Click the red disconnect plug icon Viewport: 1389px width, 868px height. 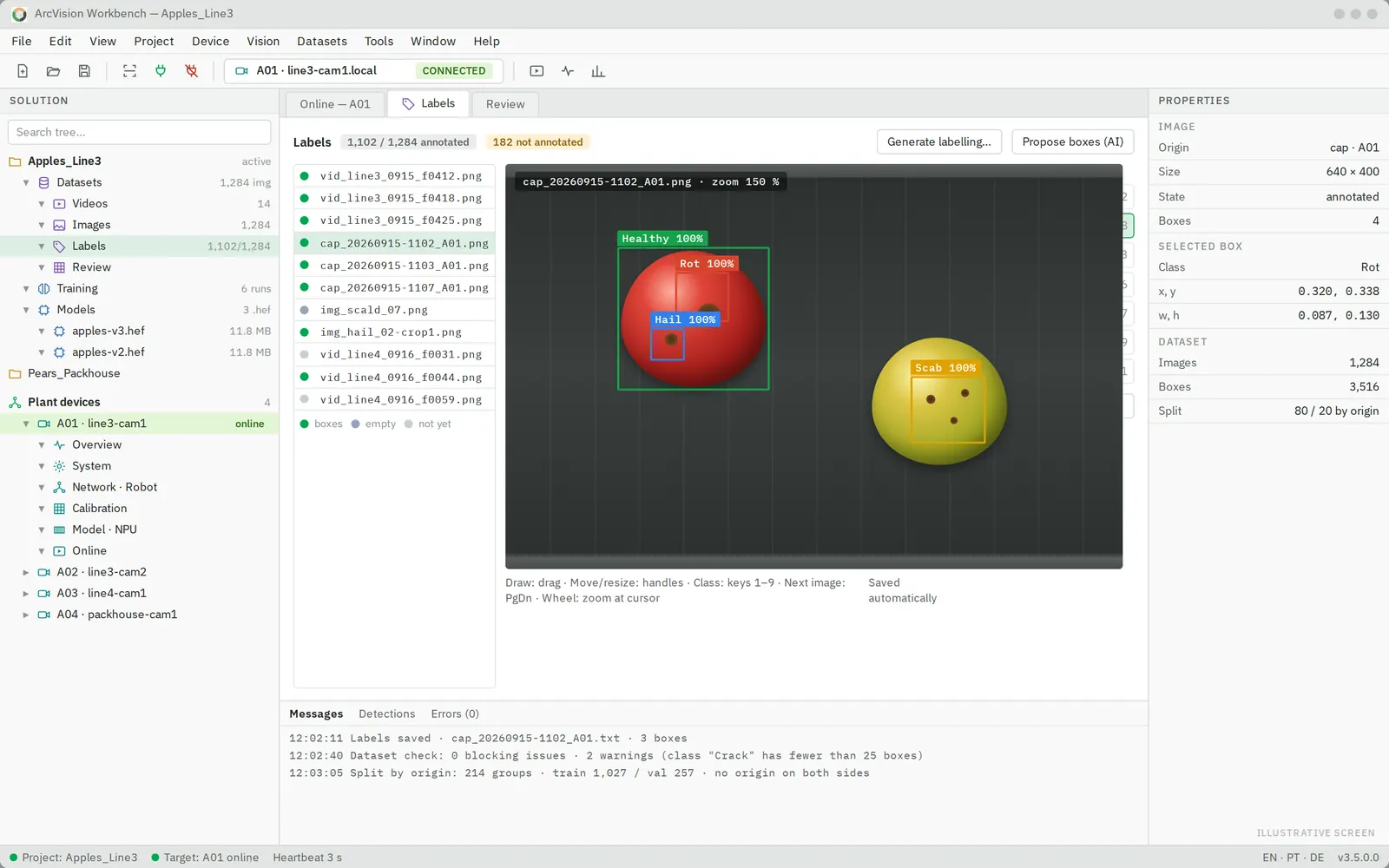(192, 71)
